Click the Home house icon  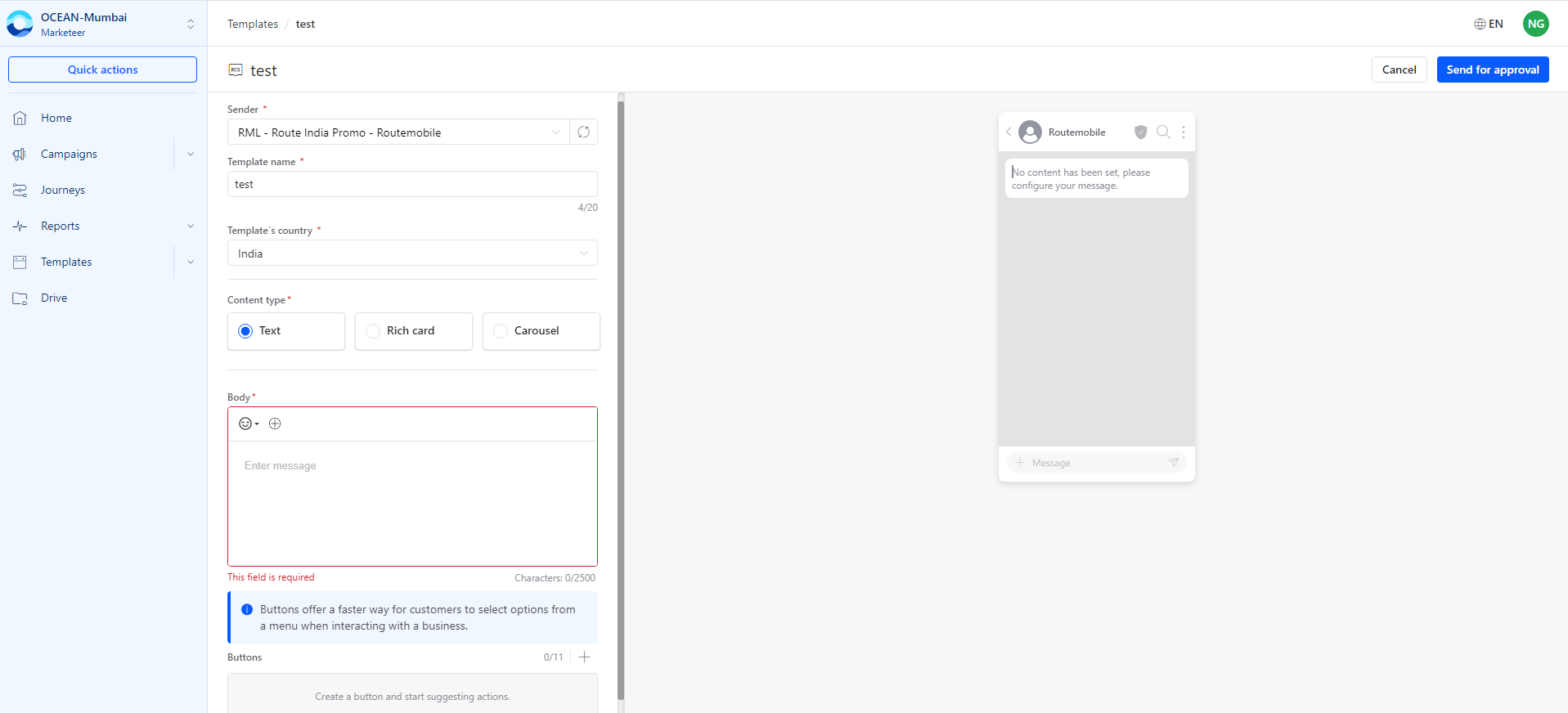(20, 118)
